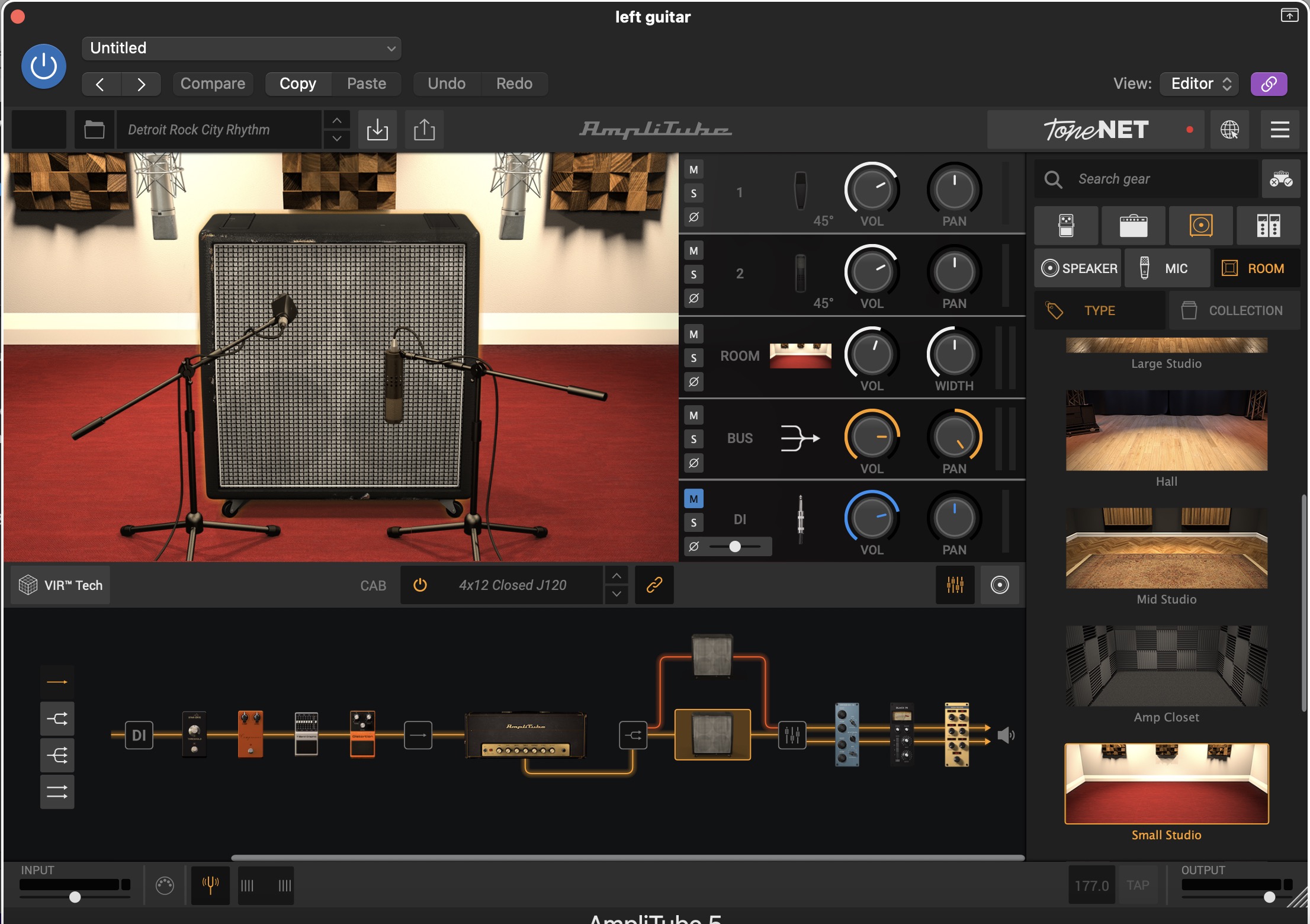The width and height of the screenshot is (1310, 924).
Task: Choose the Hall room thumbnail
Action: 1167,431
